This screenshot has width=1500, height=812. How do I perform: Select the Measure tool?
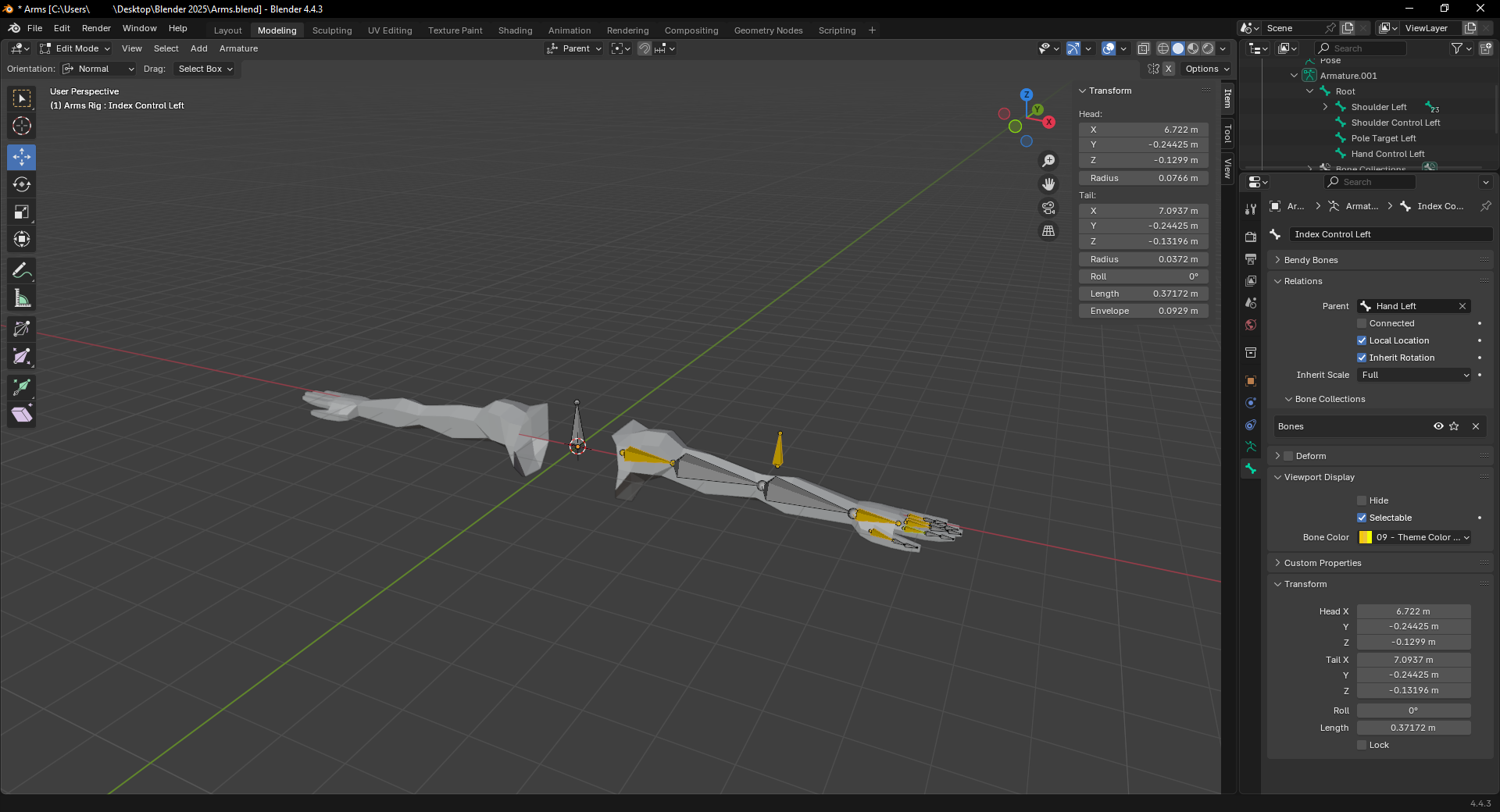[x=22, y=298]
